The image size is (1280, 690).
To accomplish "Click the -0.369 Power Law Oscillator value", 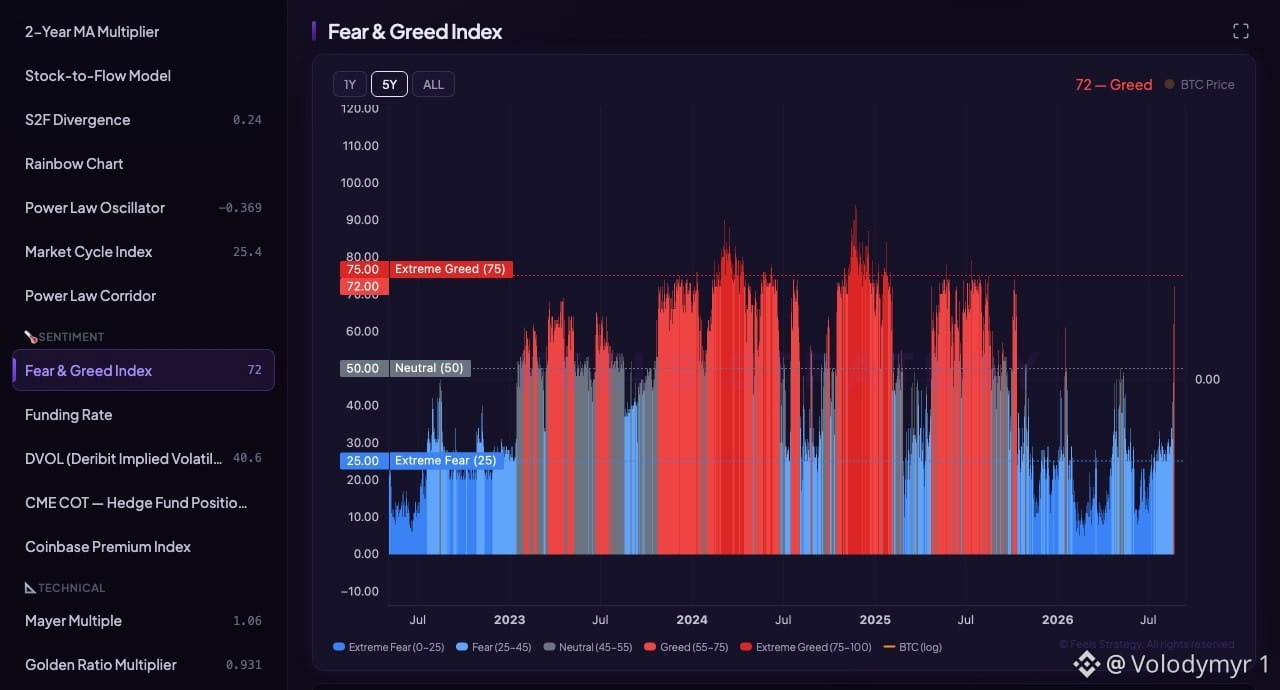I will [240, 208].
